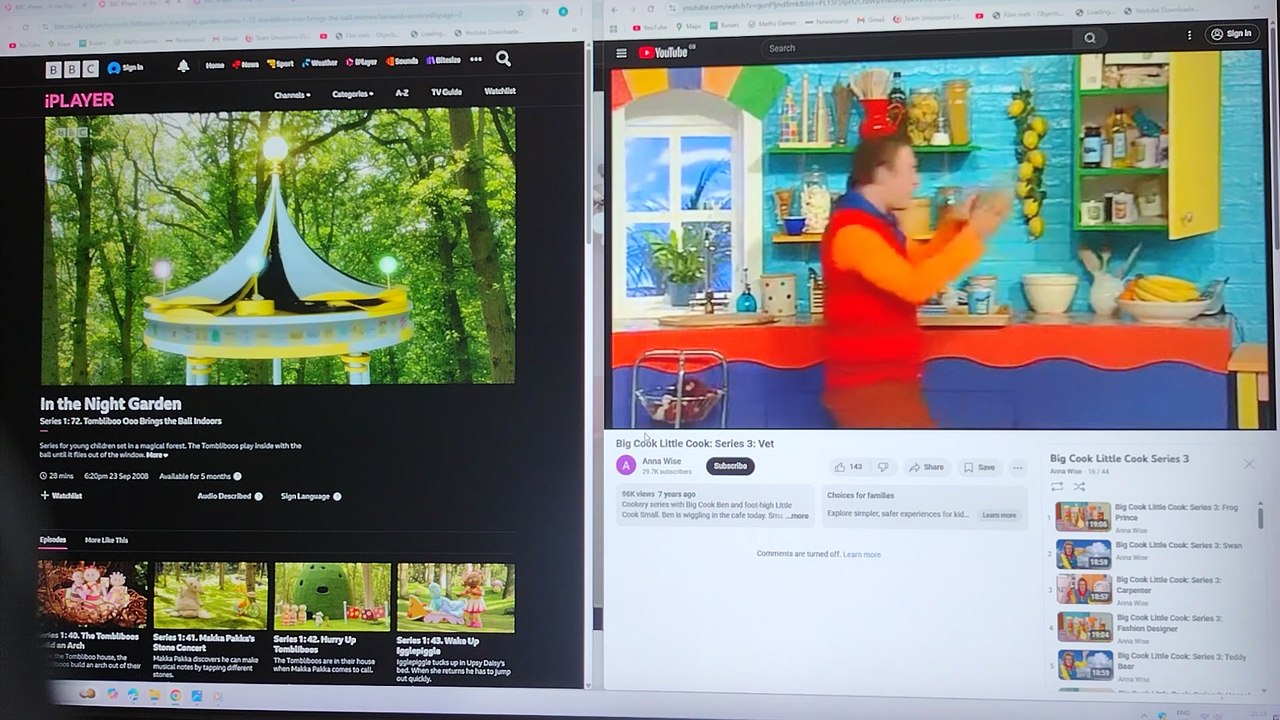Viewport: 1280px width, 720px height.
Task: Click Learn more about comments off
Action: pyautogui.click(x=862, y=554)
